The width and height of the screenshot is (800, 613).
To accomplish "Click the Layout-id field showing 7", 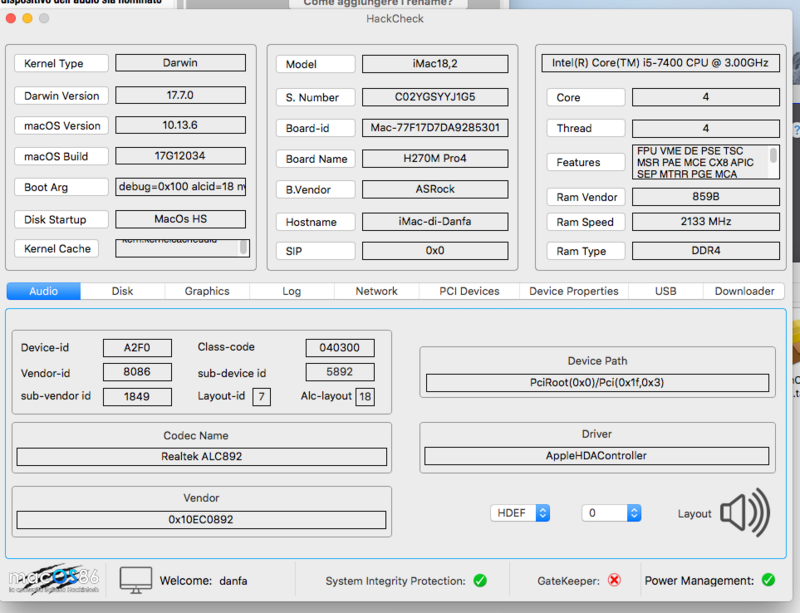I will tap(262, 397).
